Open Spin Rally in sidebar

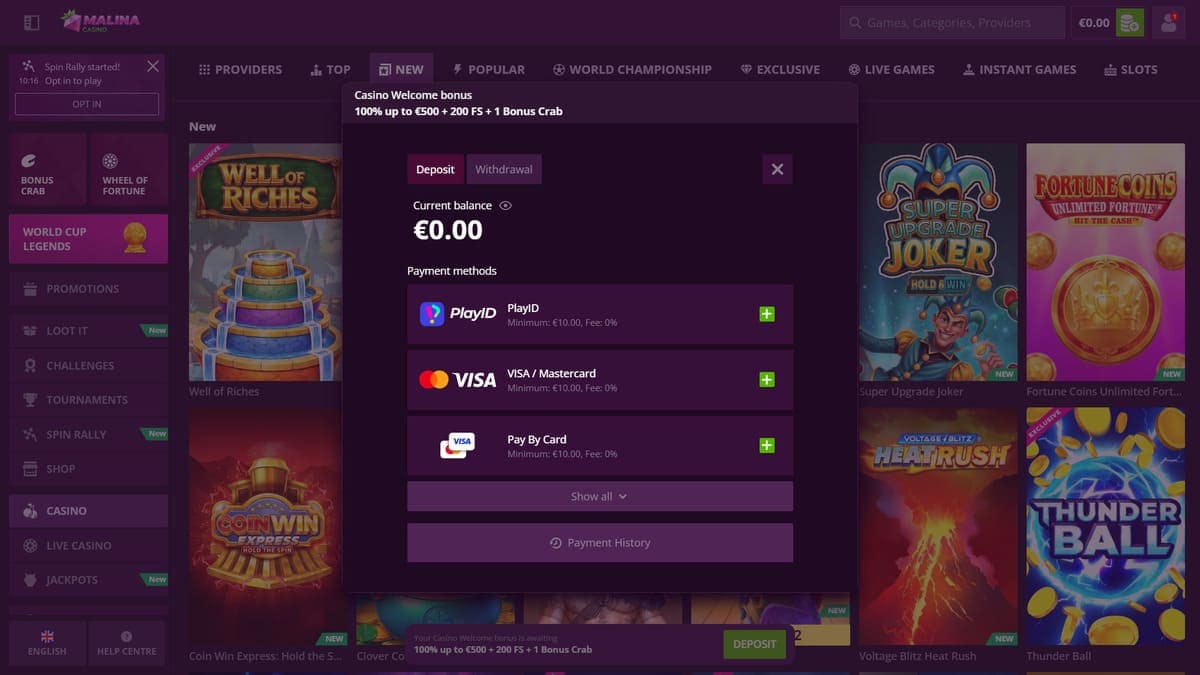click(88, 435)
